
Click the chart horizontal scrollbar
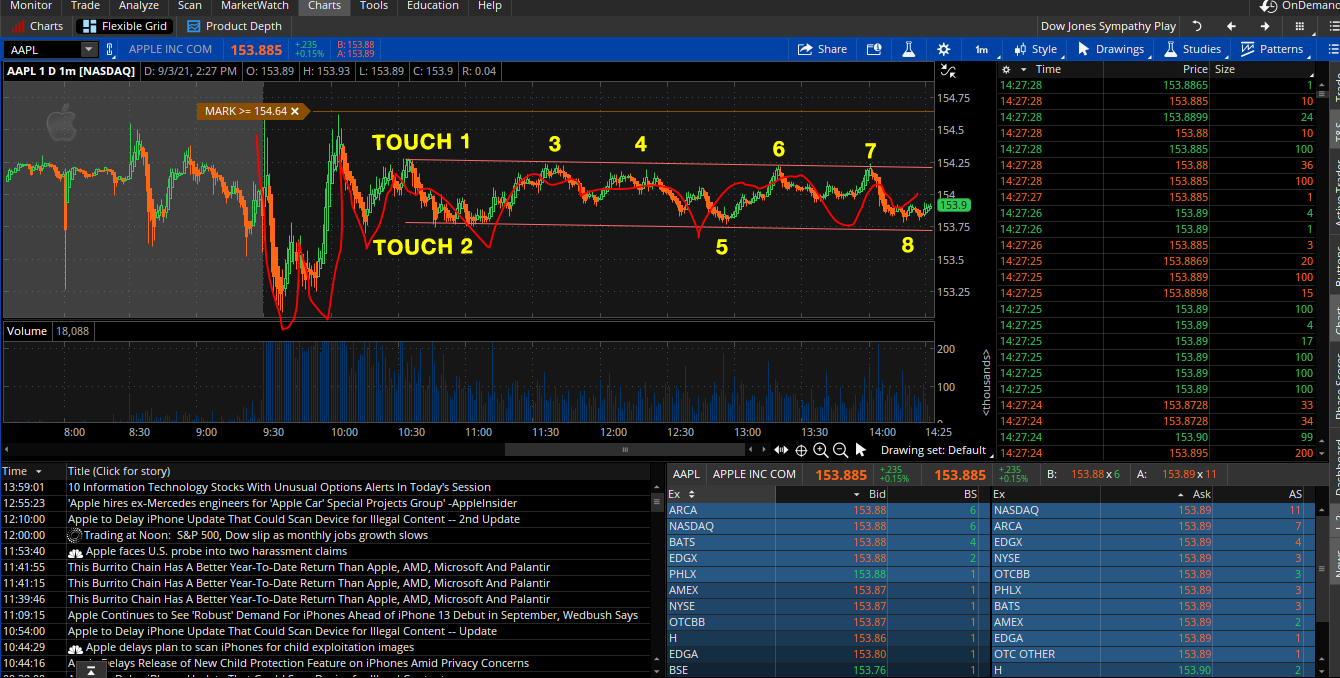[x=625, y=450]
